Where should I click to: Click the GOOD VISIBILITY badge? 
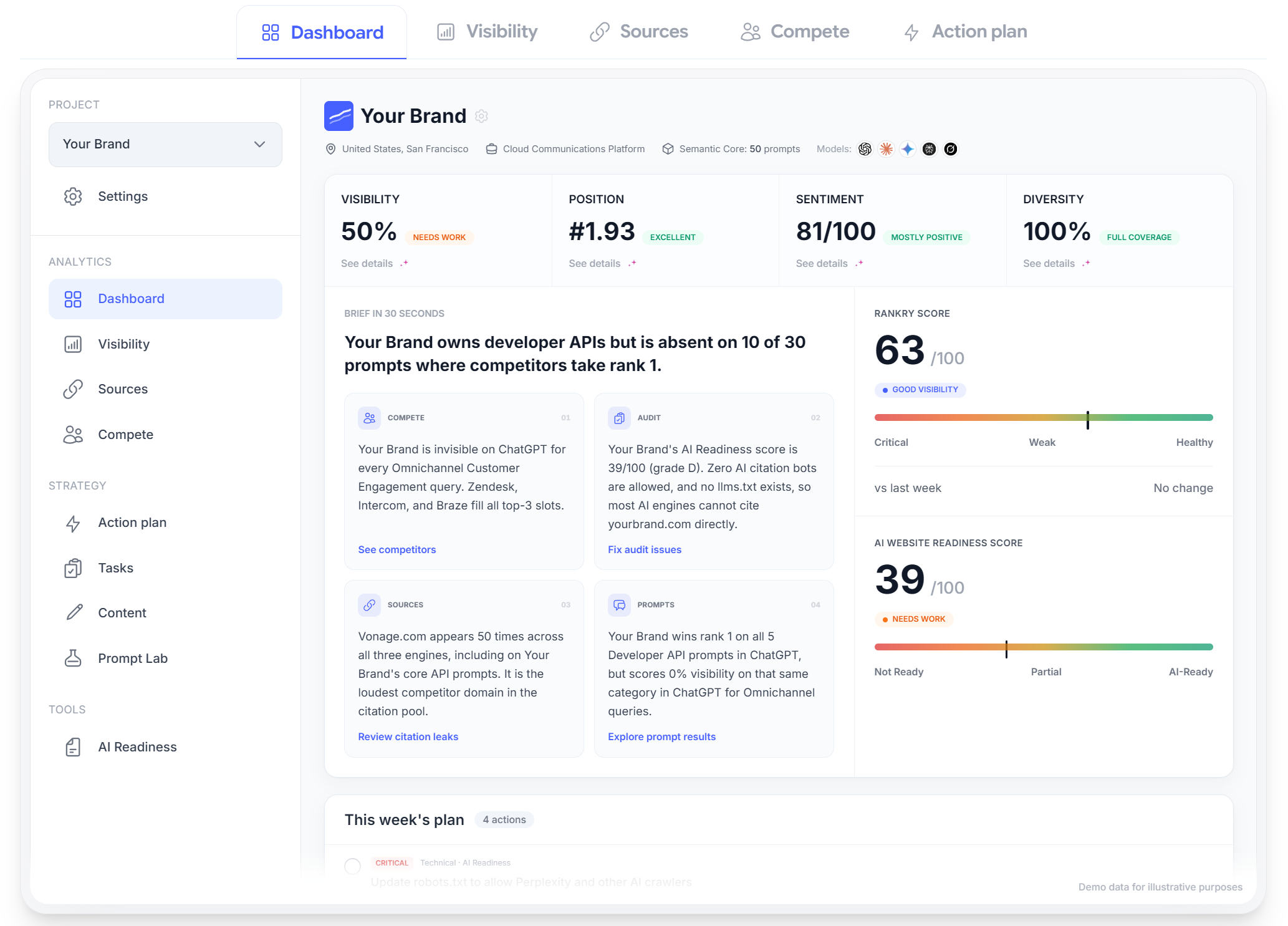click(x=920, y=390)
